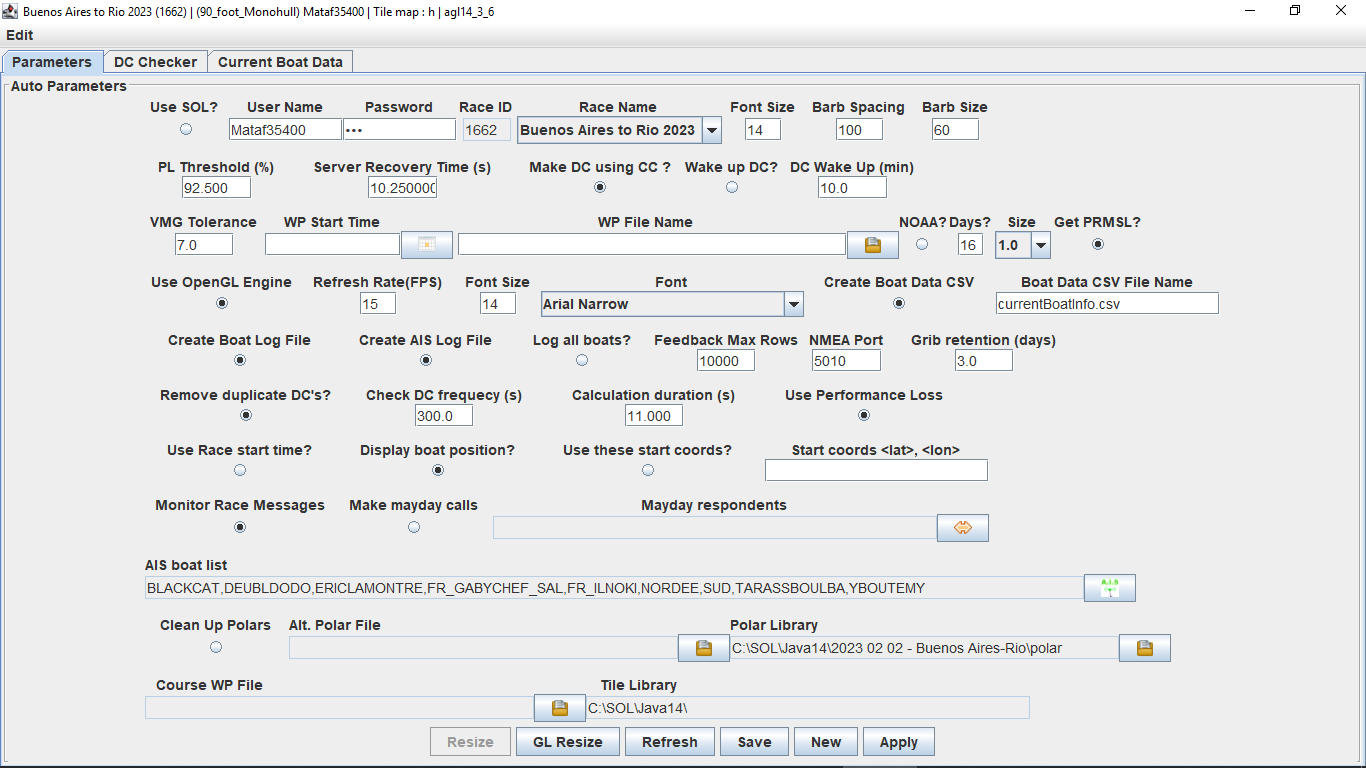Click the PL Threshold (%) input field

[x=216, y=188]
